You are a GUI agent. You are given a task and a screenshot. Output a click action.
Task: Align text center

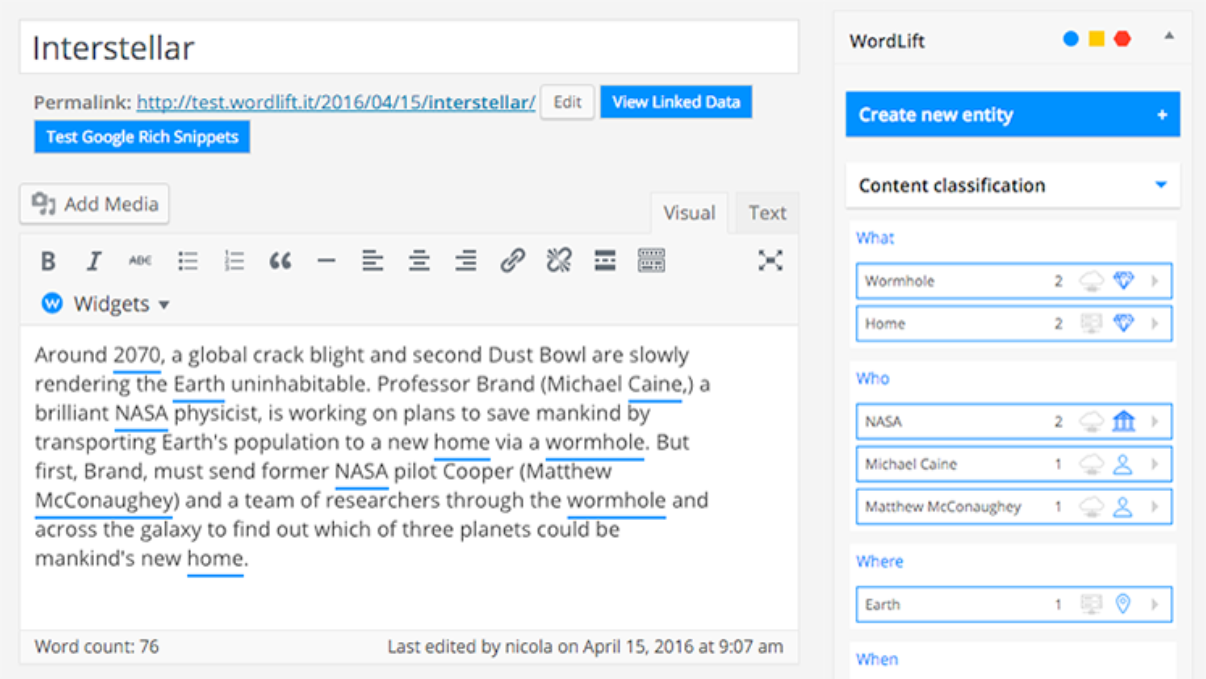point(419,261)
